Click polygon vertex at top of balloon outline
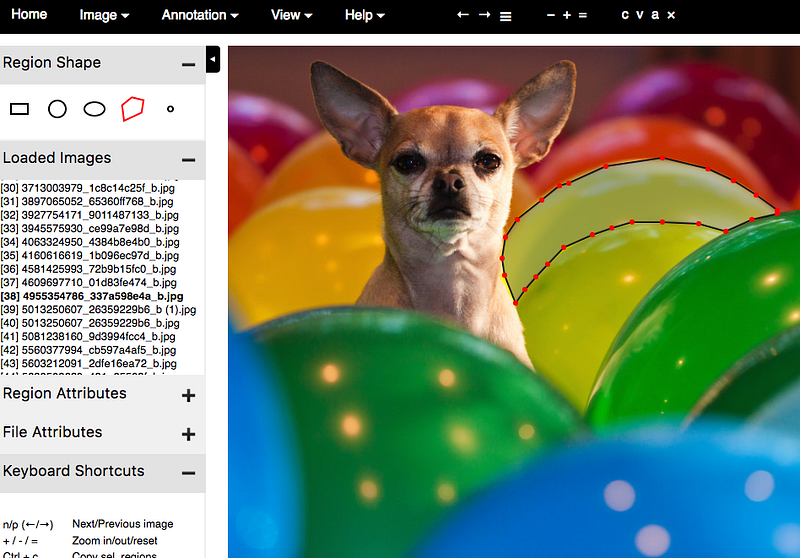This screenshot has height=558, width=800. (661, 158)
